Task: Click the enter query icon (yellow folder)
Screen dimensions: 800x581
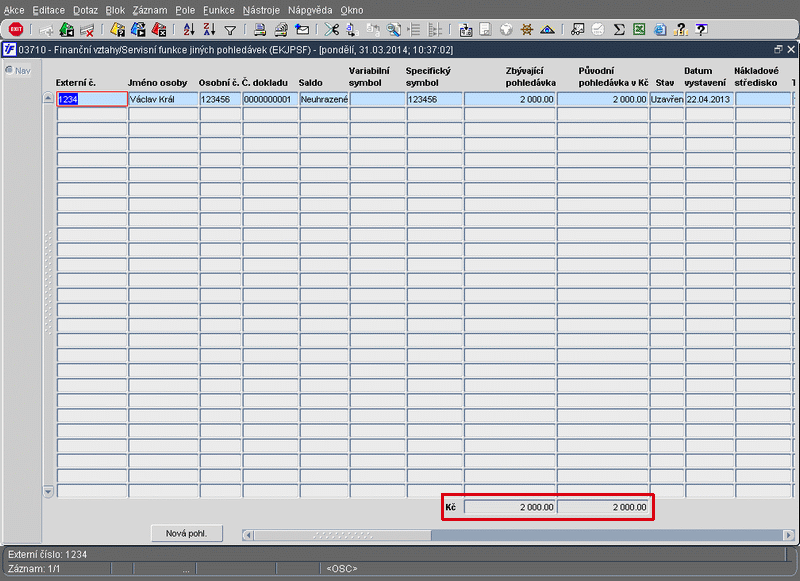Action: (117, 30)
